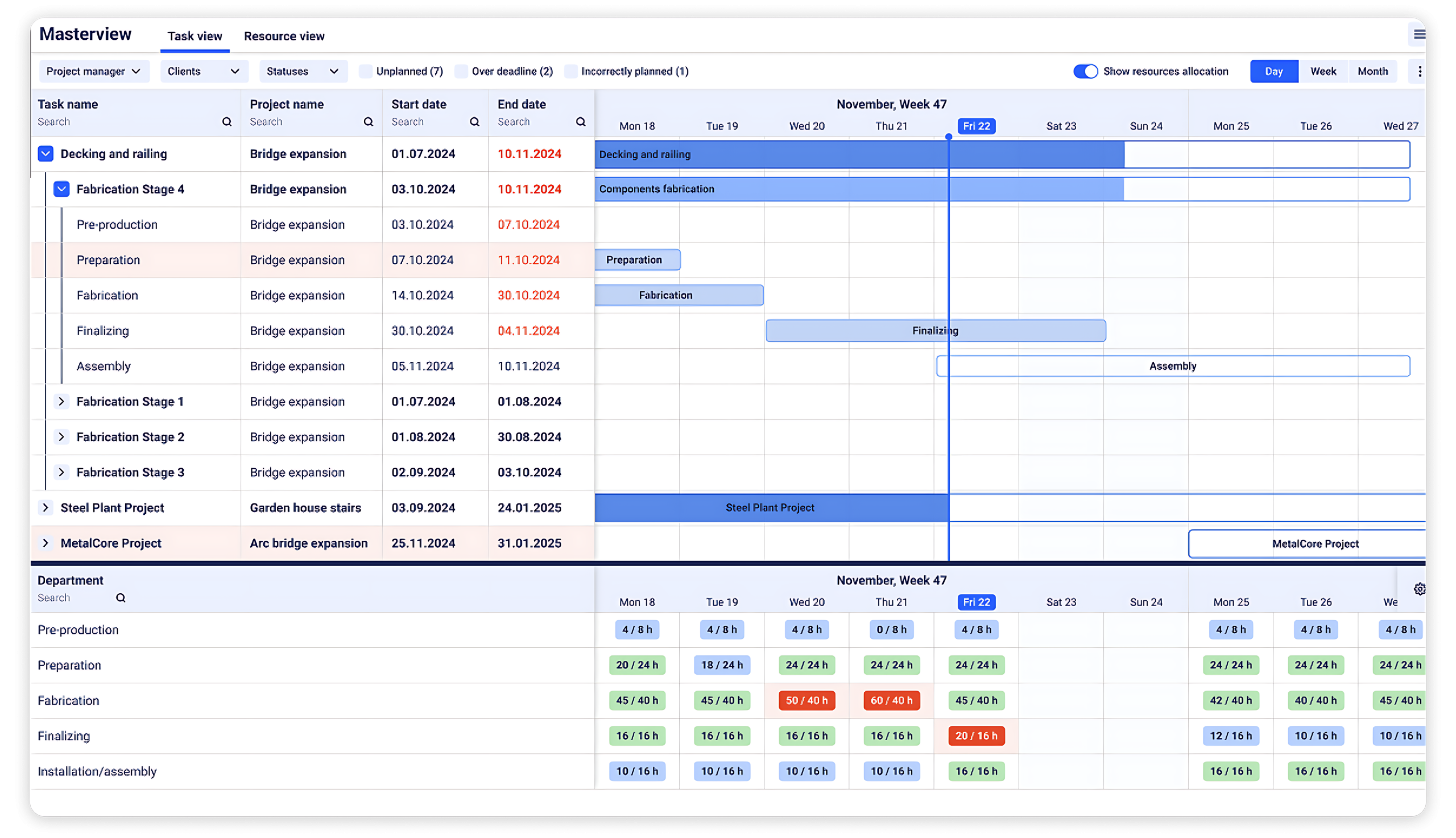Open the resource panel settings gear
Screen dimensions: 1456x838
tap(1418, 589)
